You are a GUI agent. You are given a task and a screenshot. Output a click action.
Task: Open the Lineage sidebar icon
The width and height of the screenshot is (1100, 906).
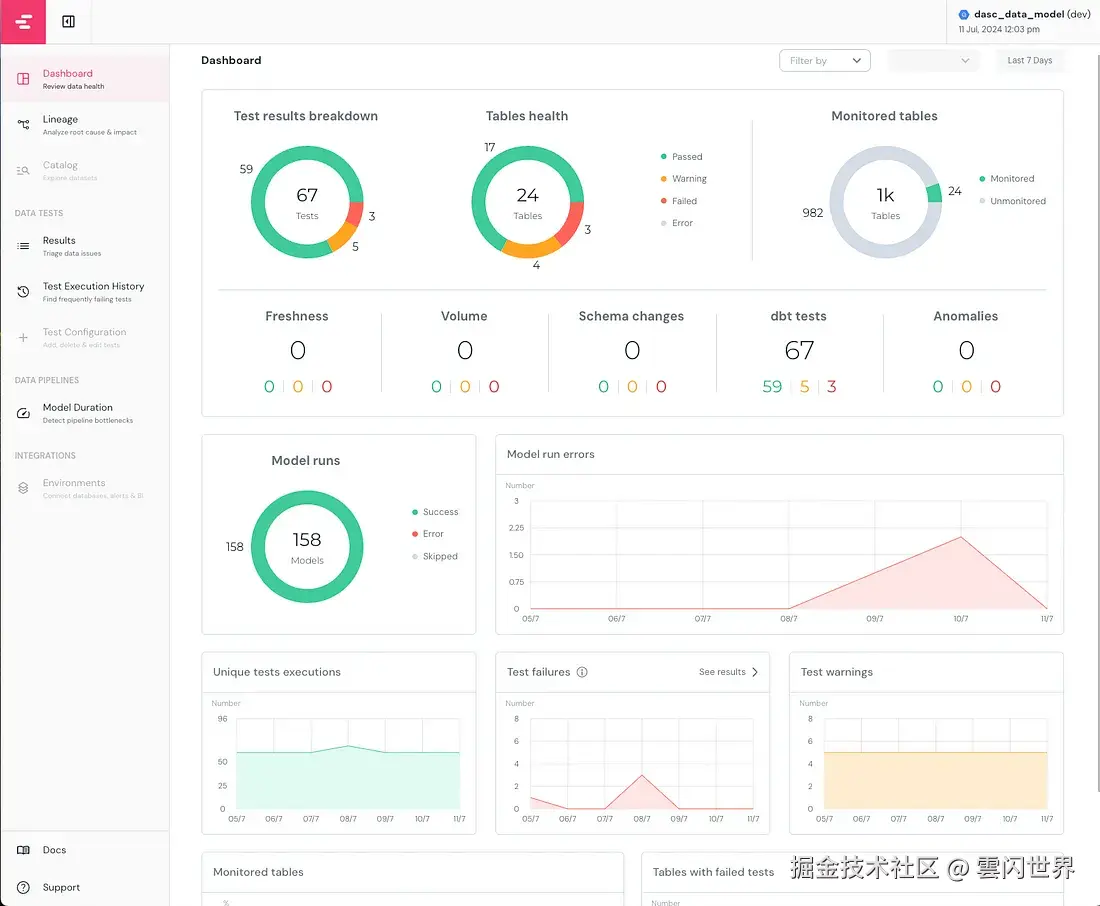pos(23,125)
